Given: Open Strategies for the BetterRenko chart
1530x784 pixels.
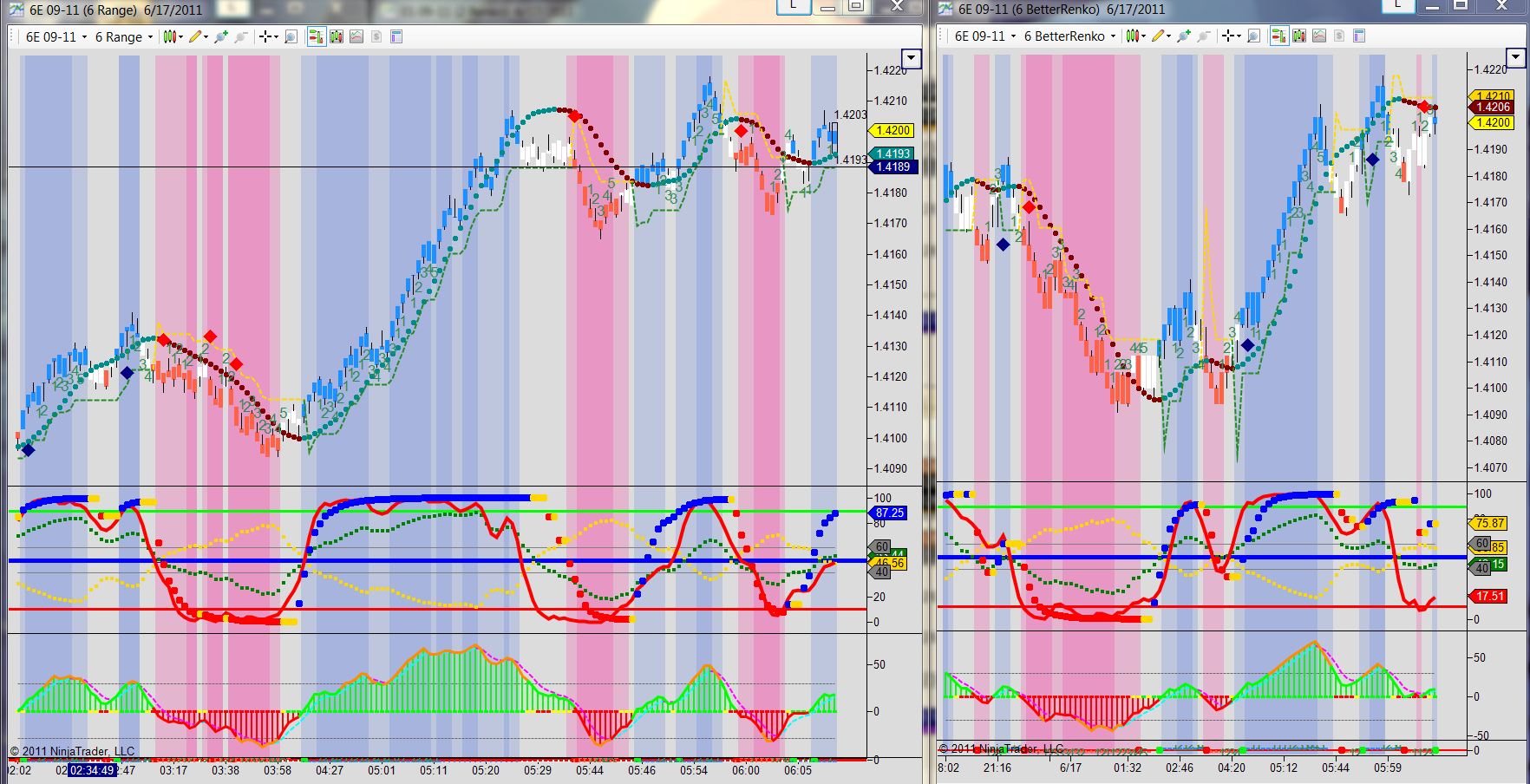Looking at the screenshot, I should 1338,36.
